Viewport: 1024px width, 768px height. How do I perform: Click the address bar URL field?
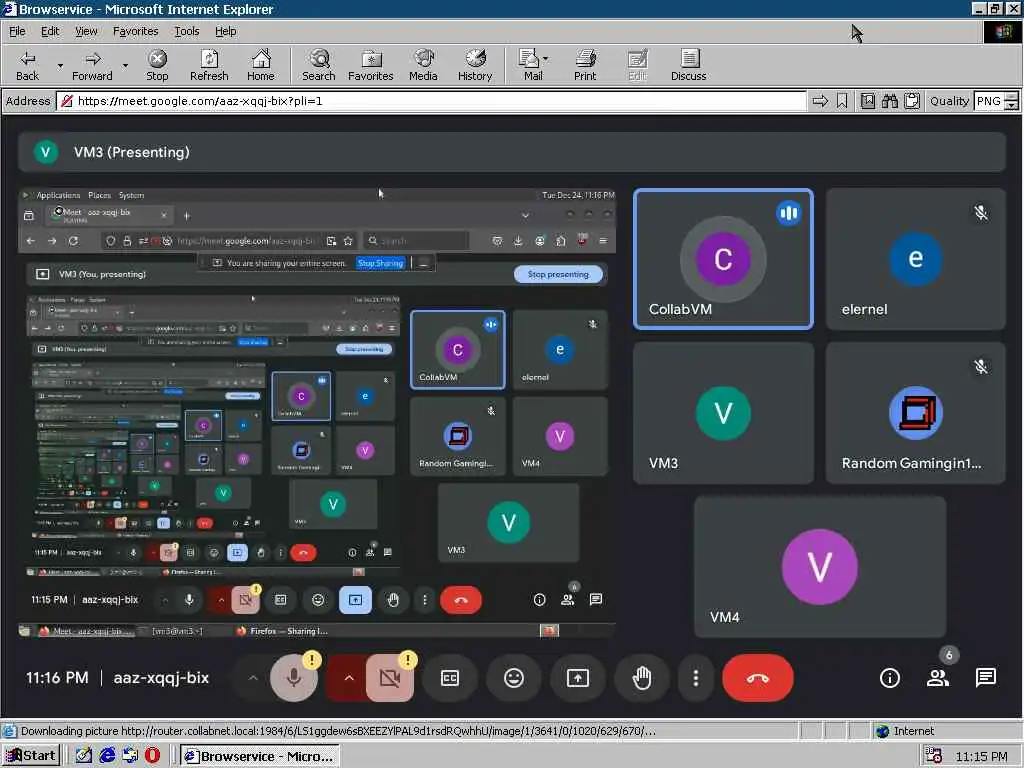(x=431, y=101)
